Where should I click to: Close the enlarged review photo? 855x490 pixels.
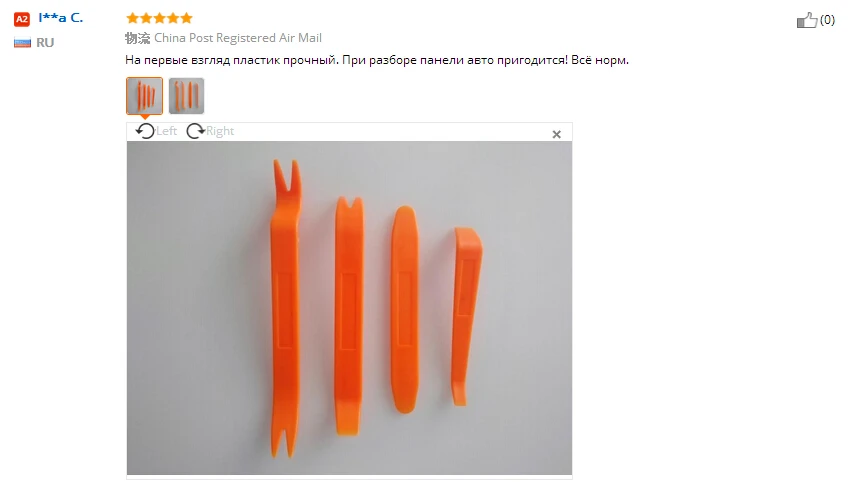(x=556, y=134)
